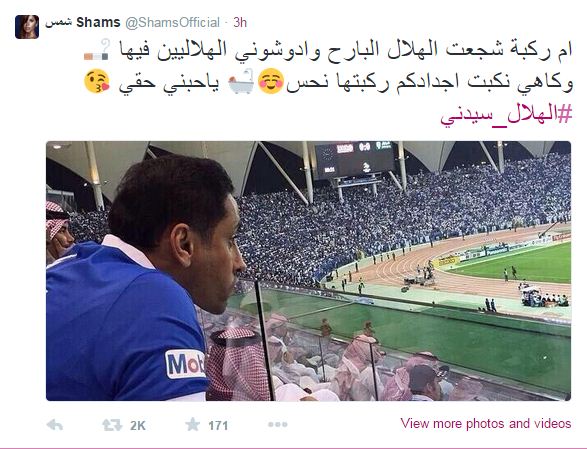Click the Shams display name

[x=98, y=22]
